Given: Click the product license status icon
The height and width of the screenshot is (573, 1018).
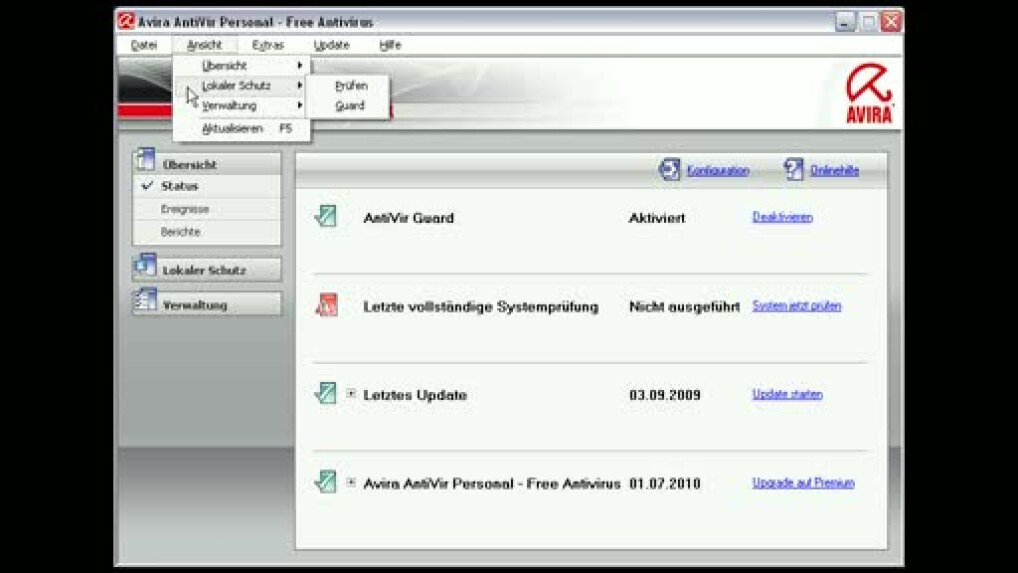Looking at the screenshot, I should tap(325, 483).
